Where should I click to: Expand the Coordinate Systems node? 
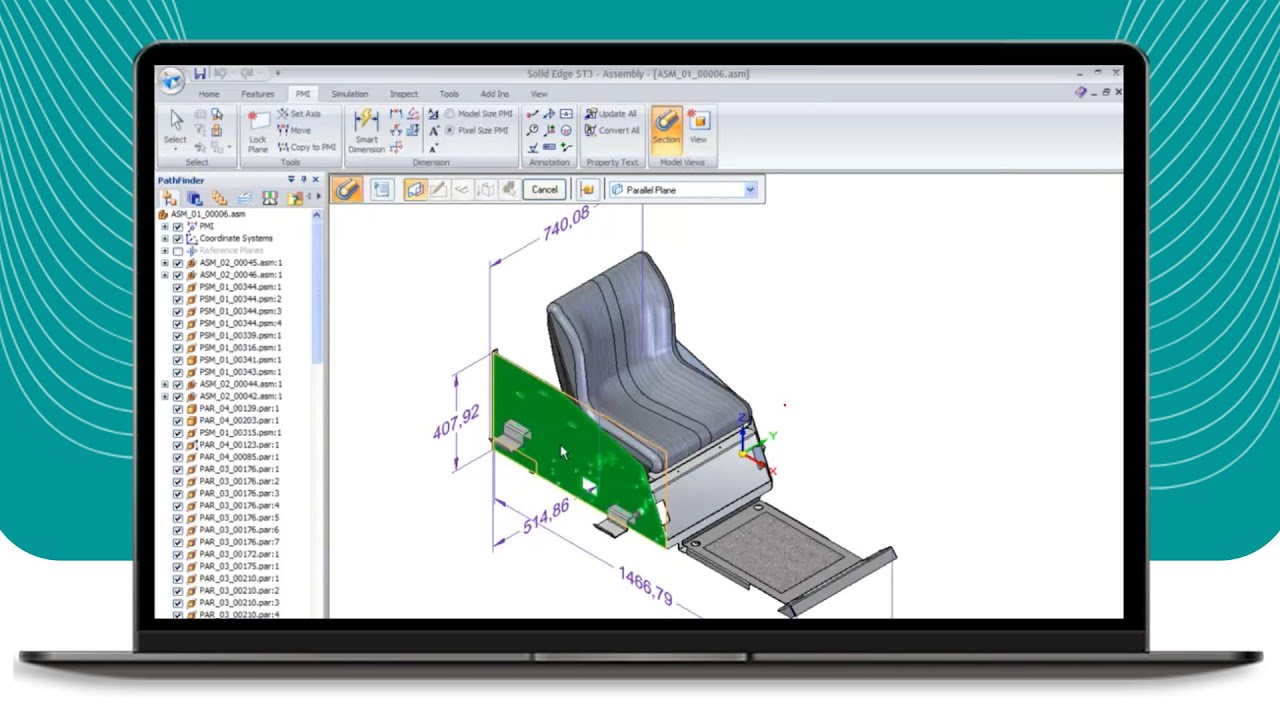(165, 239)
